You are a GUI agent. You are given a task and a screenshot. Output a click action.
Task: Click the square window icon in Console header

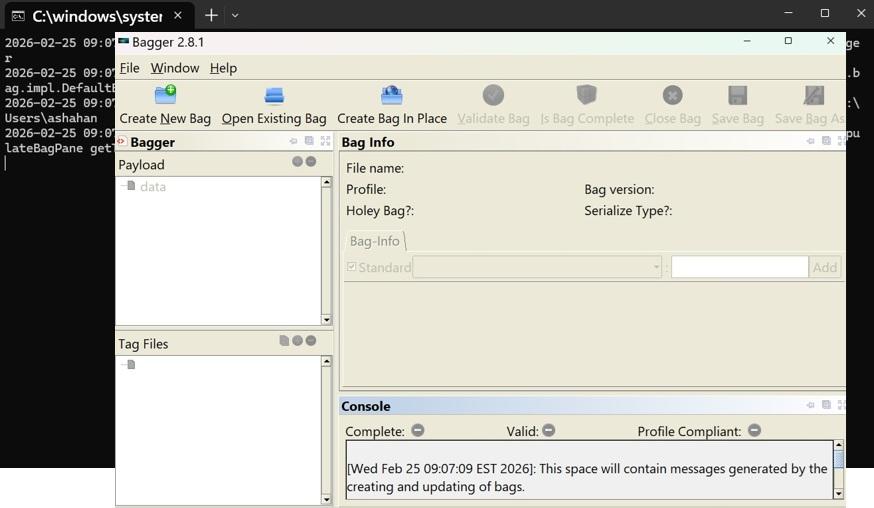(x=826, y=405)
